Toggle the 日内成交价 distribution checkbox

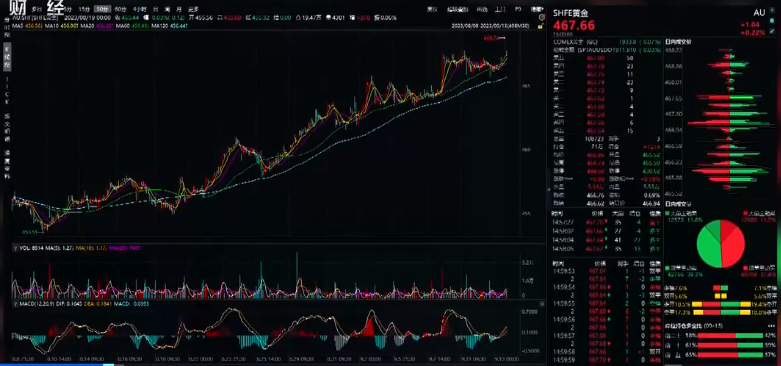point(667,41)
